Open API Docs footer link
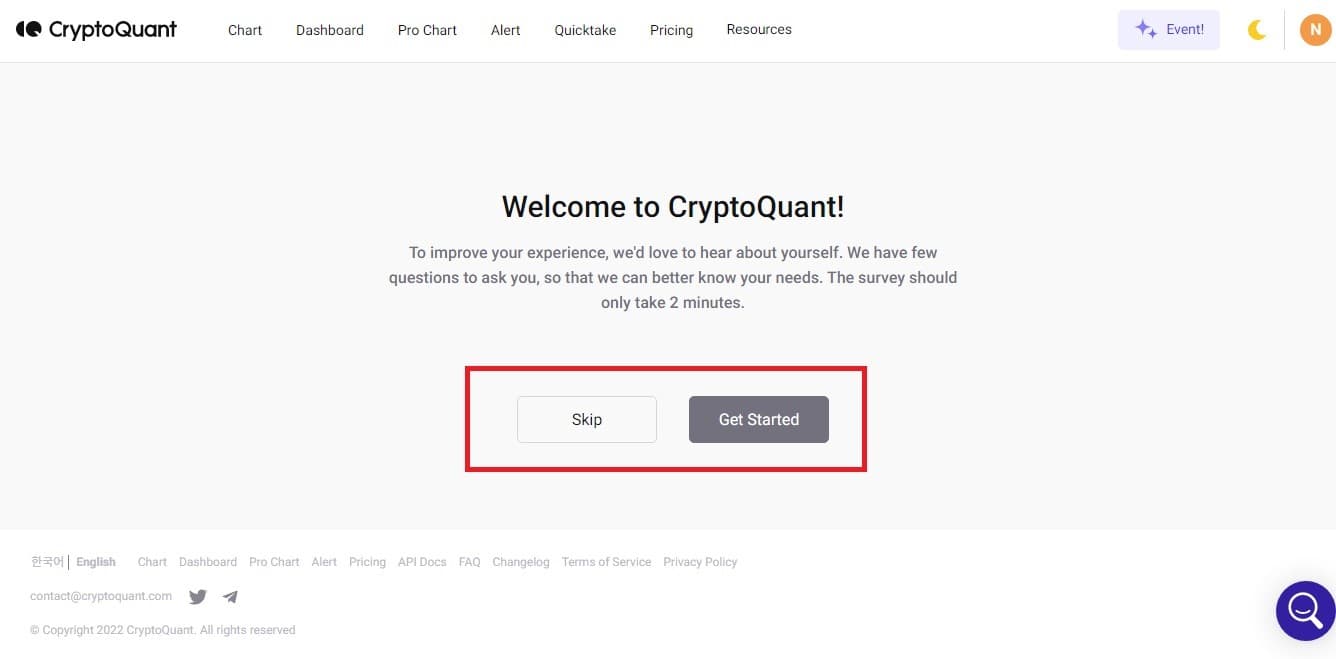 (x=422, y=562)
